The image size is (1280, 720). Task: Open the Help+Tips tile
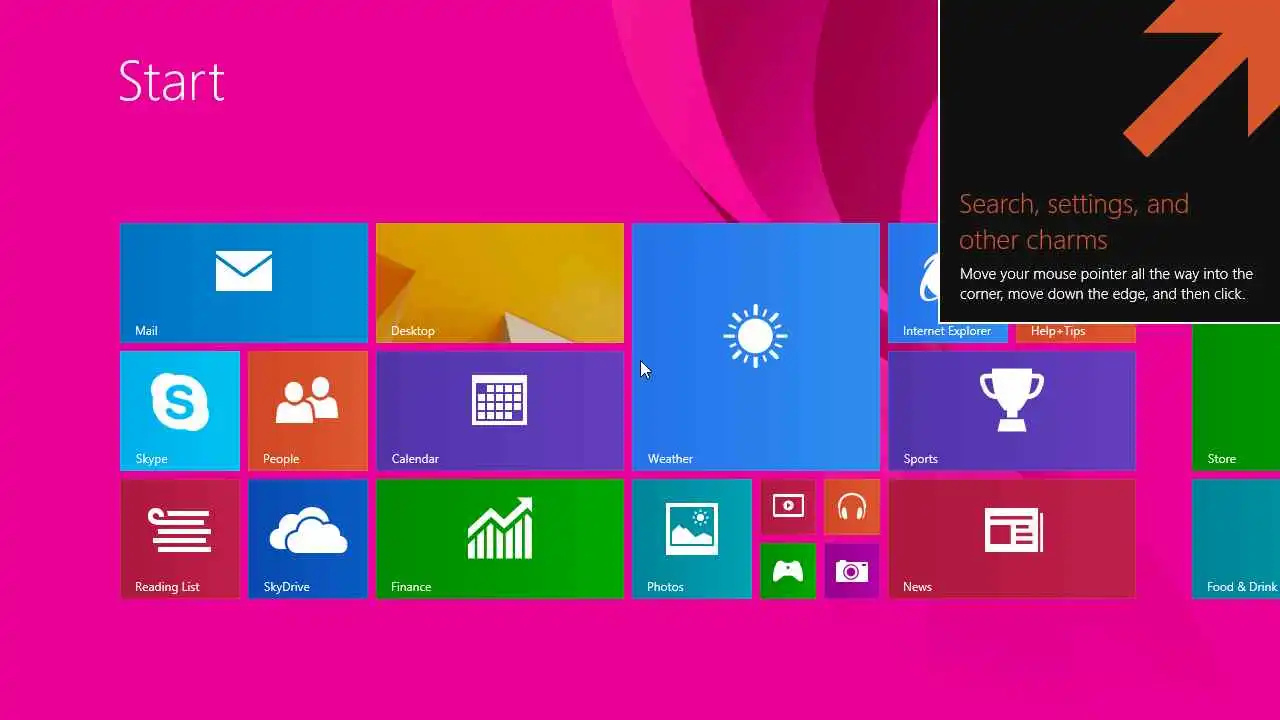coord(1075,332)
